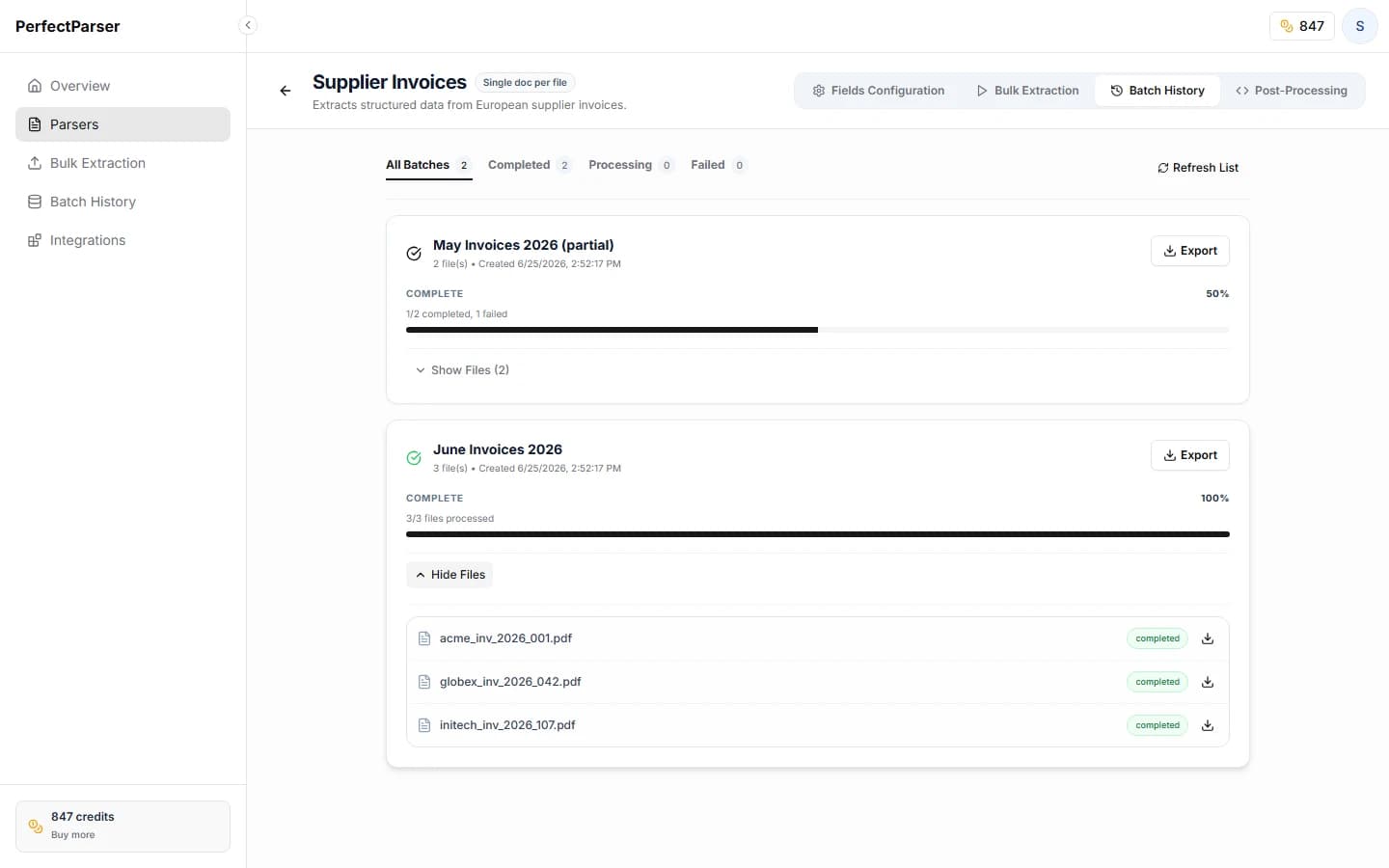Click the globex_inv_2026_042.pdf file icon
1389x868 pixels.
click(424, 682)
